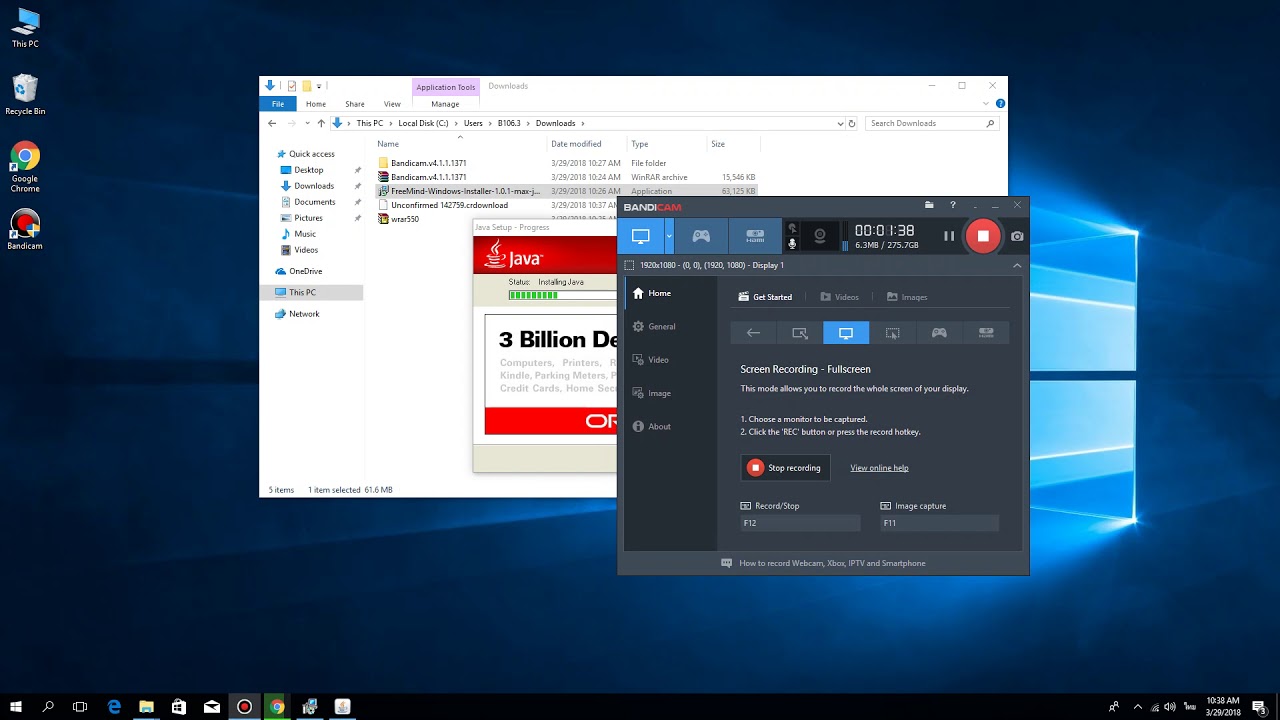Go up one folder in Explorer
The width and height of the screenshot is (1280, 720).
click(x=321, y=123)
